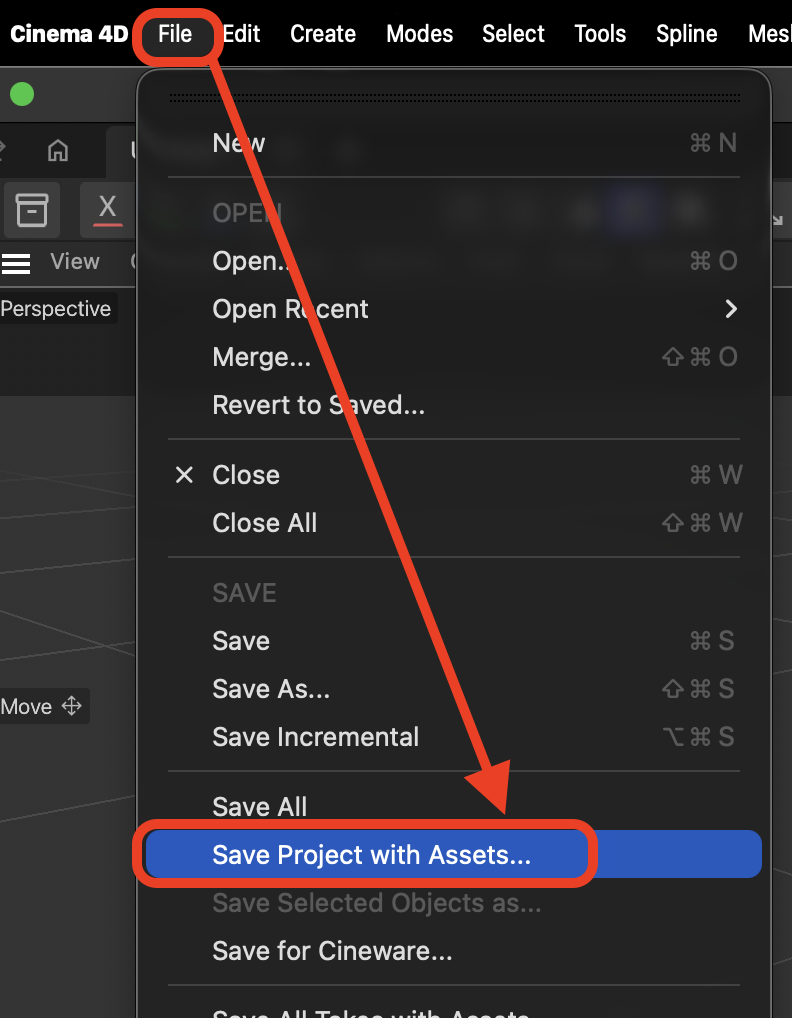Click the archive box icon in toolbar

pos(32,210)
